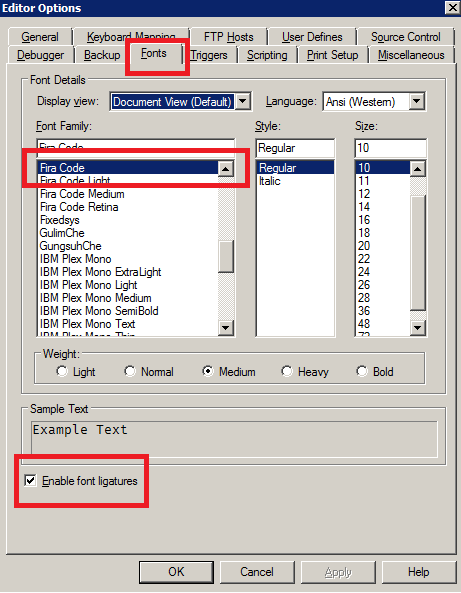The image size is (461, 593).
Task: Choose the Fixedsys font
Action: point(128,220)
